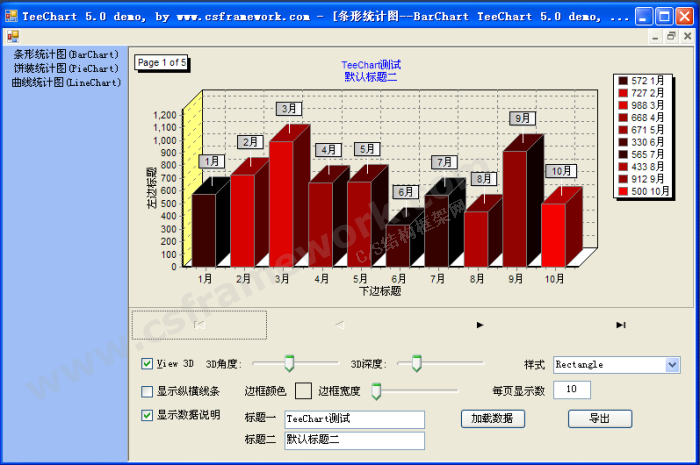Click the 加载数据 load data button
This screenshot has width=700, height=465.
[x=492, y=418]
